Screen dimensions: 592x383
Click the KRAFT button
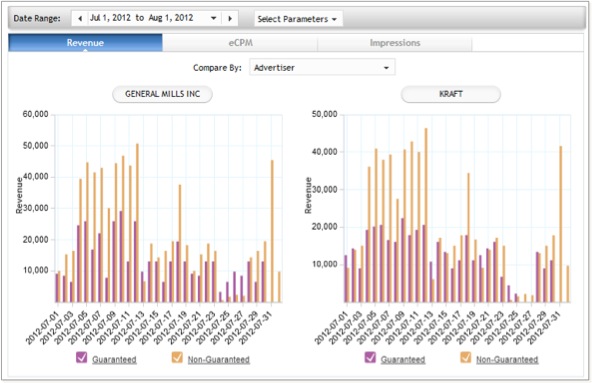[451, 94]
